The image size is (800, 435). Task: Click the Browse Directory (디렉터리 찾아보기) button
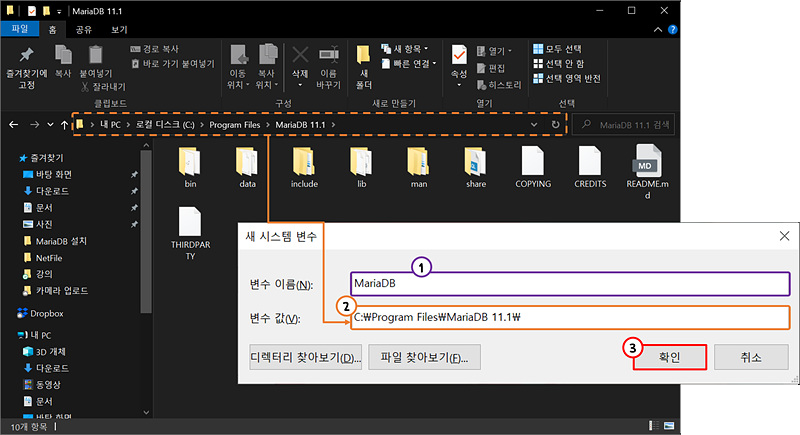[x=305, y=357]
